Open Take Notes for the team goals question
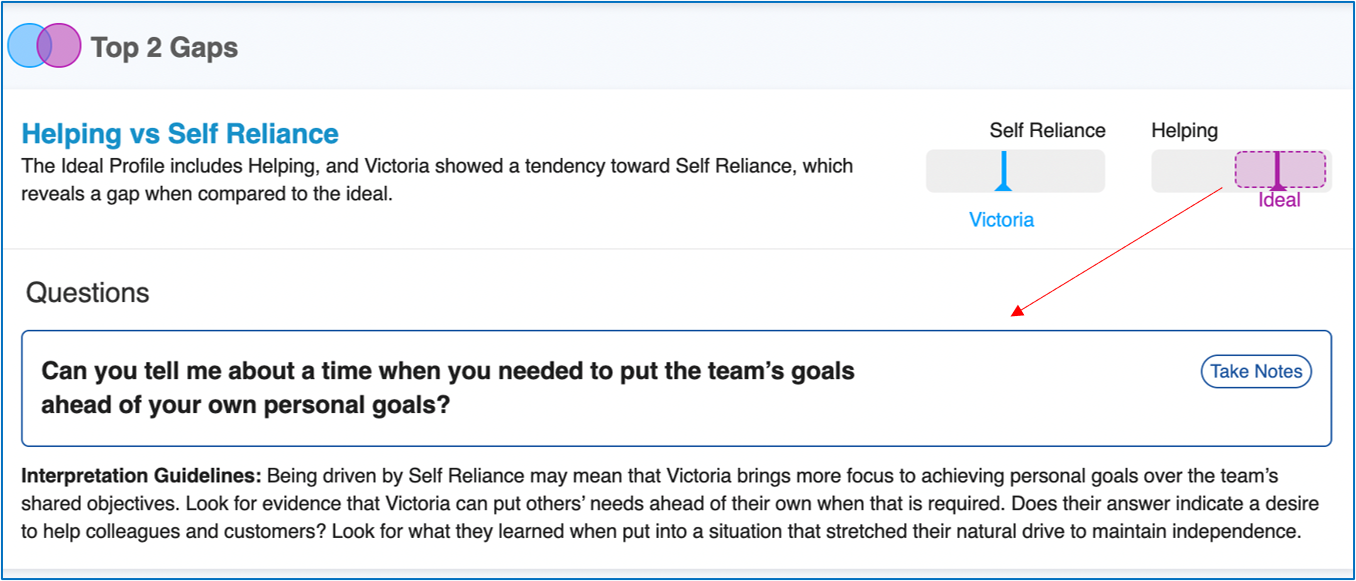The image size is (1356, 581). pos(1255,372)
